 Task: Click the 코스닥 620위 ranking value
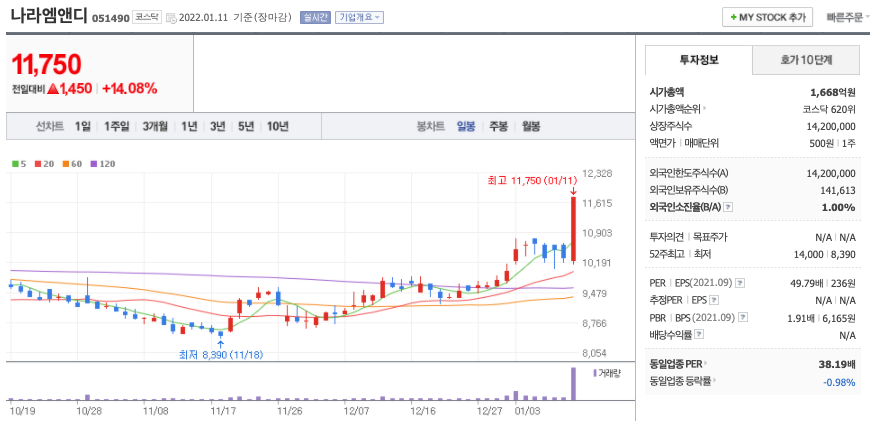828,109
